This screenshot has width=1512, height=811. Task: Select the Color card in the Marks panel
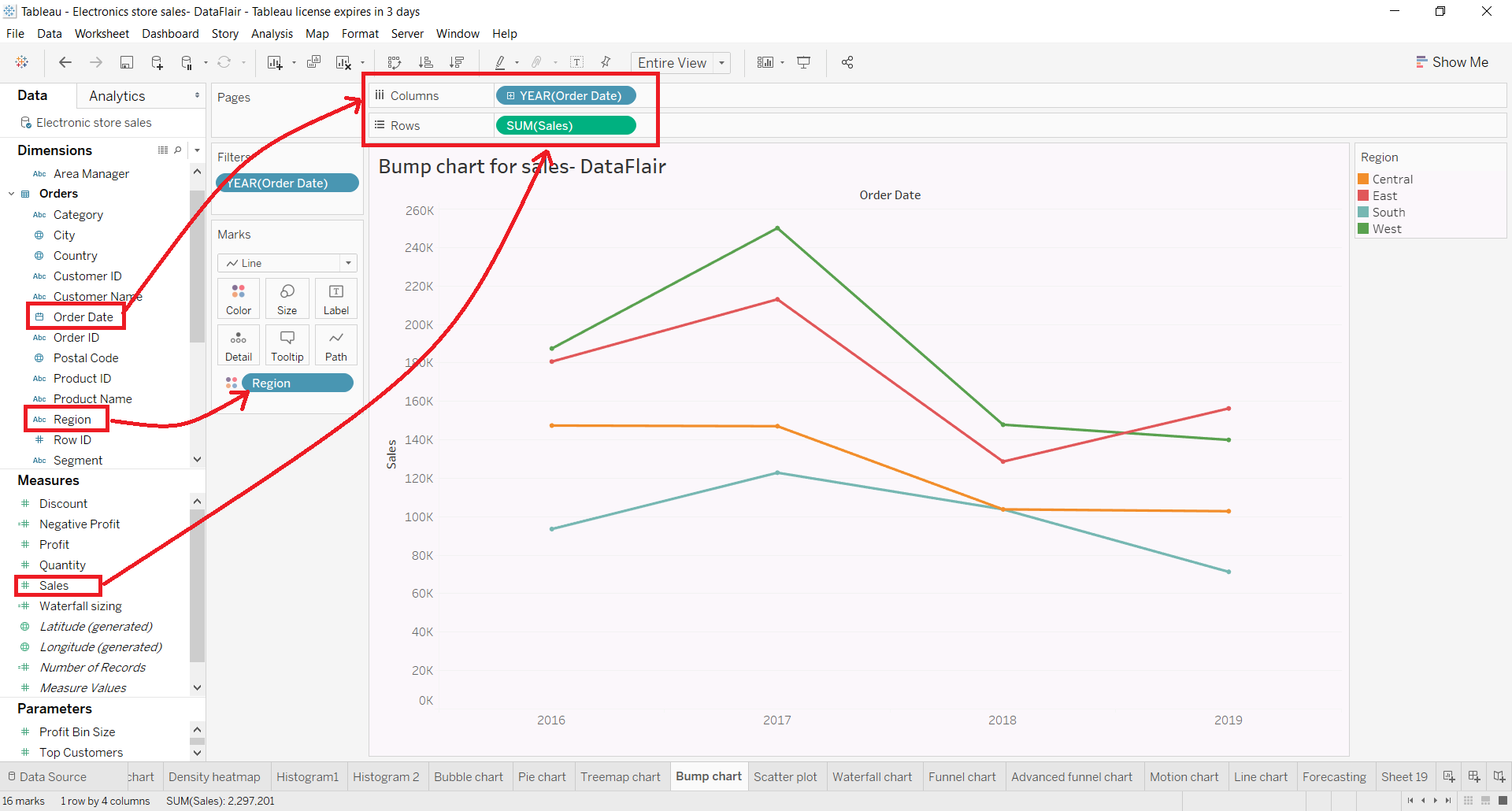238,298
